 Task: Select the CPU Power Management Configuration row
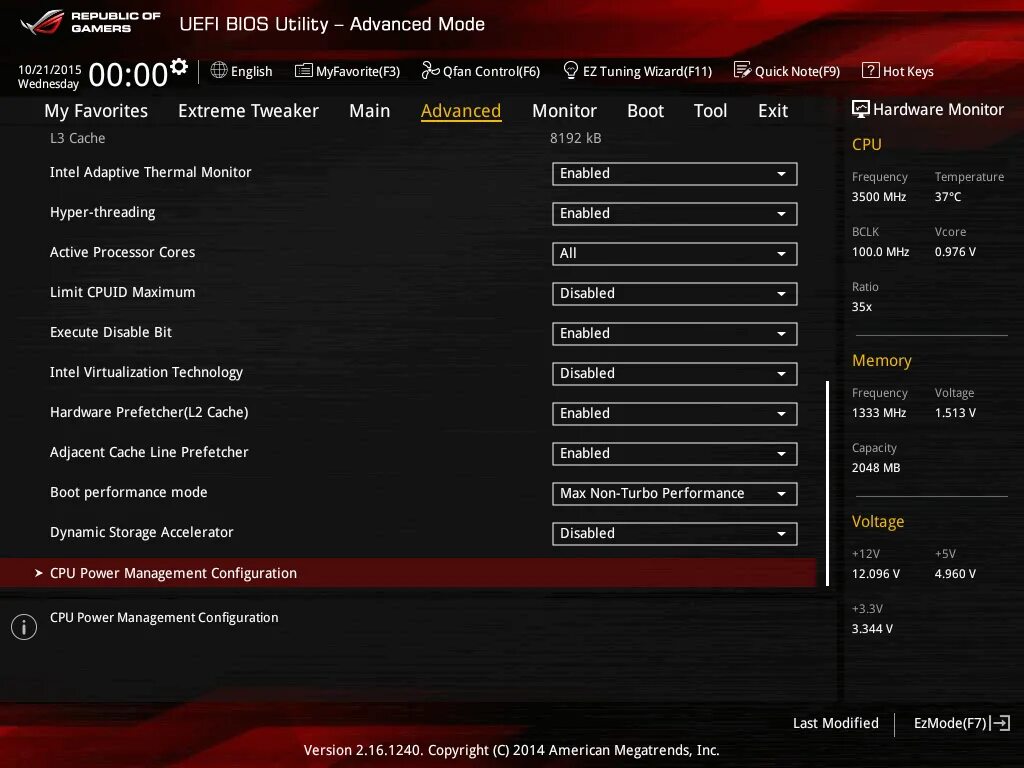408,573
